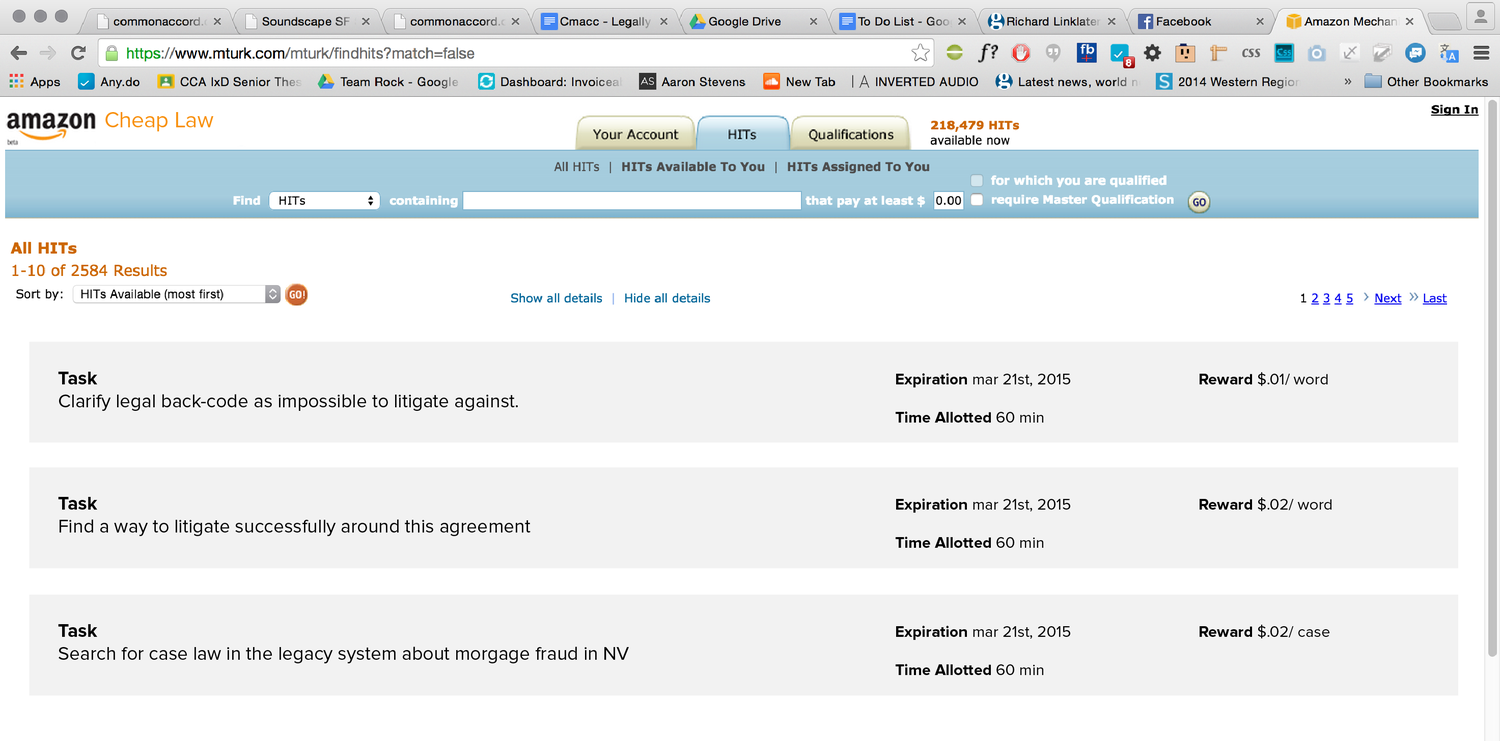Viewport: 1500px width, 741px height.
Task: Open the red stop-hand adblock extension
Action: (1021, 53)
